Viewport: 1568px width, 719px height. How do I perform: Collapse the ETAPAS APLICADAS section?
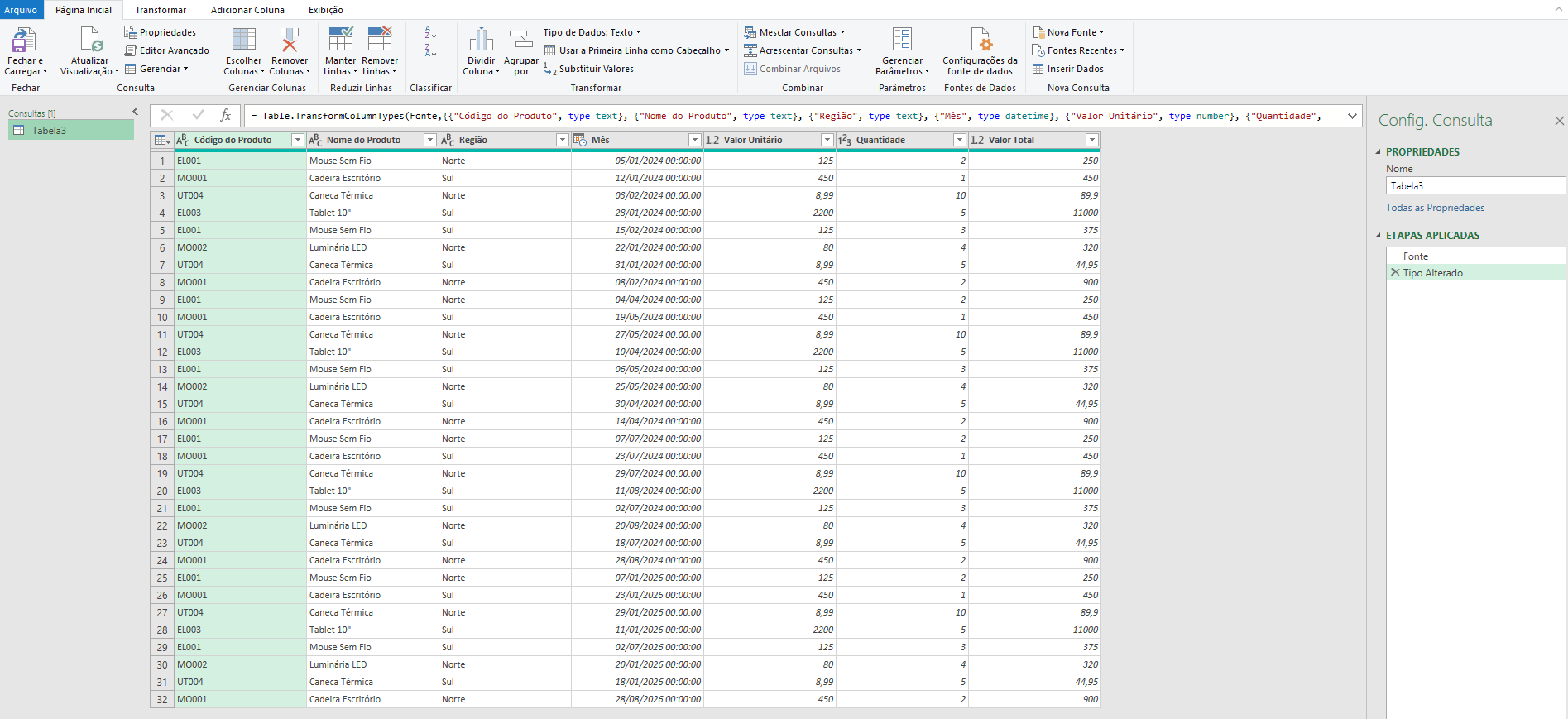click(1379, 235)
